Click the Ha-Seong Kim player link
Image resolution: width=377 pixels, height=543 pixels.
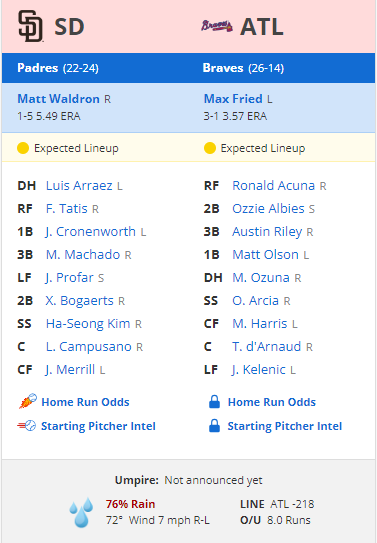click(x=88, y=324)
